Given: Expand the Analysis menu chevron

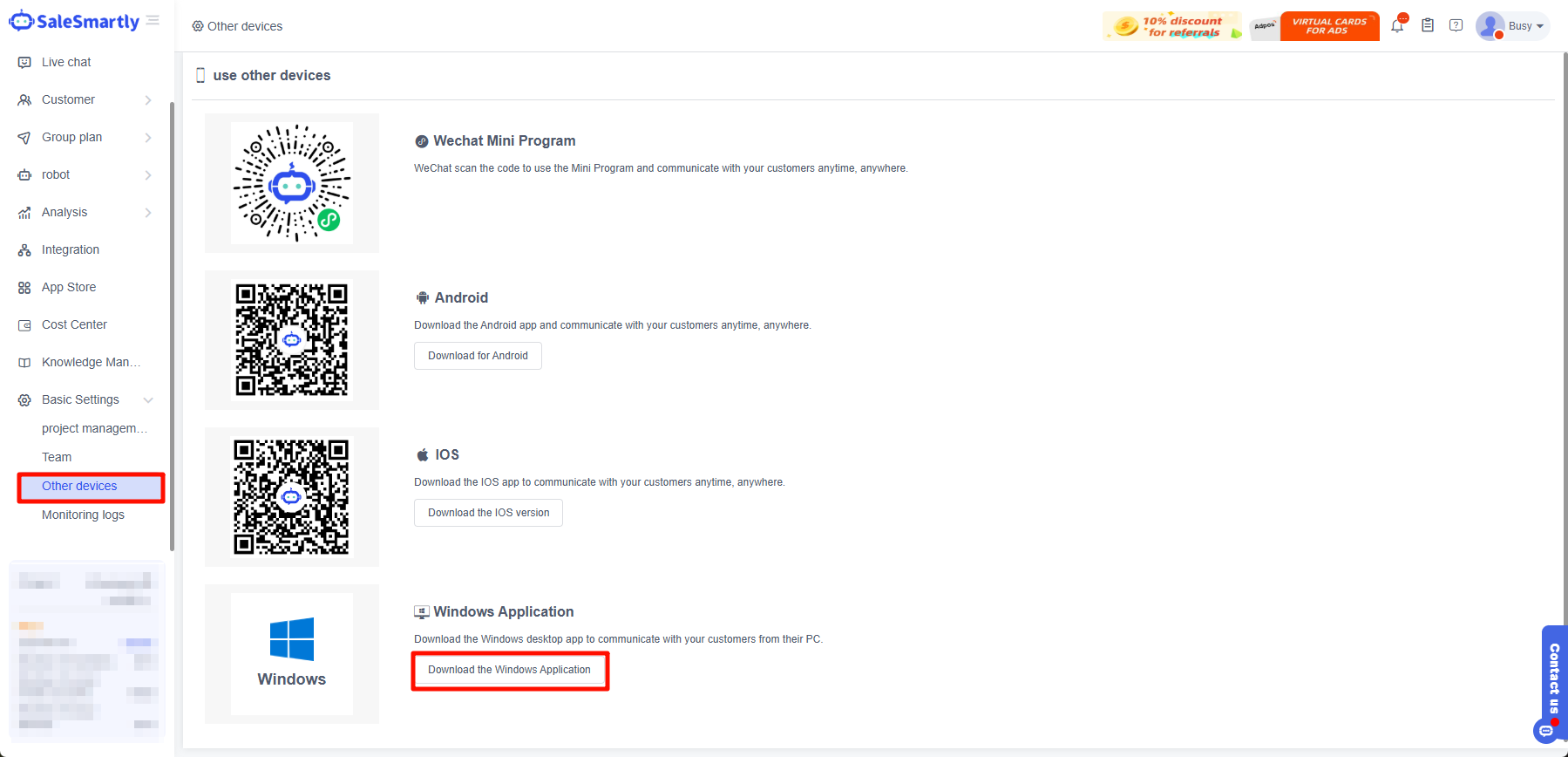Looking at the screenshot, I should [148, 213].
